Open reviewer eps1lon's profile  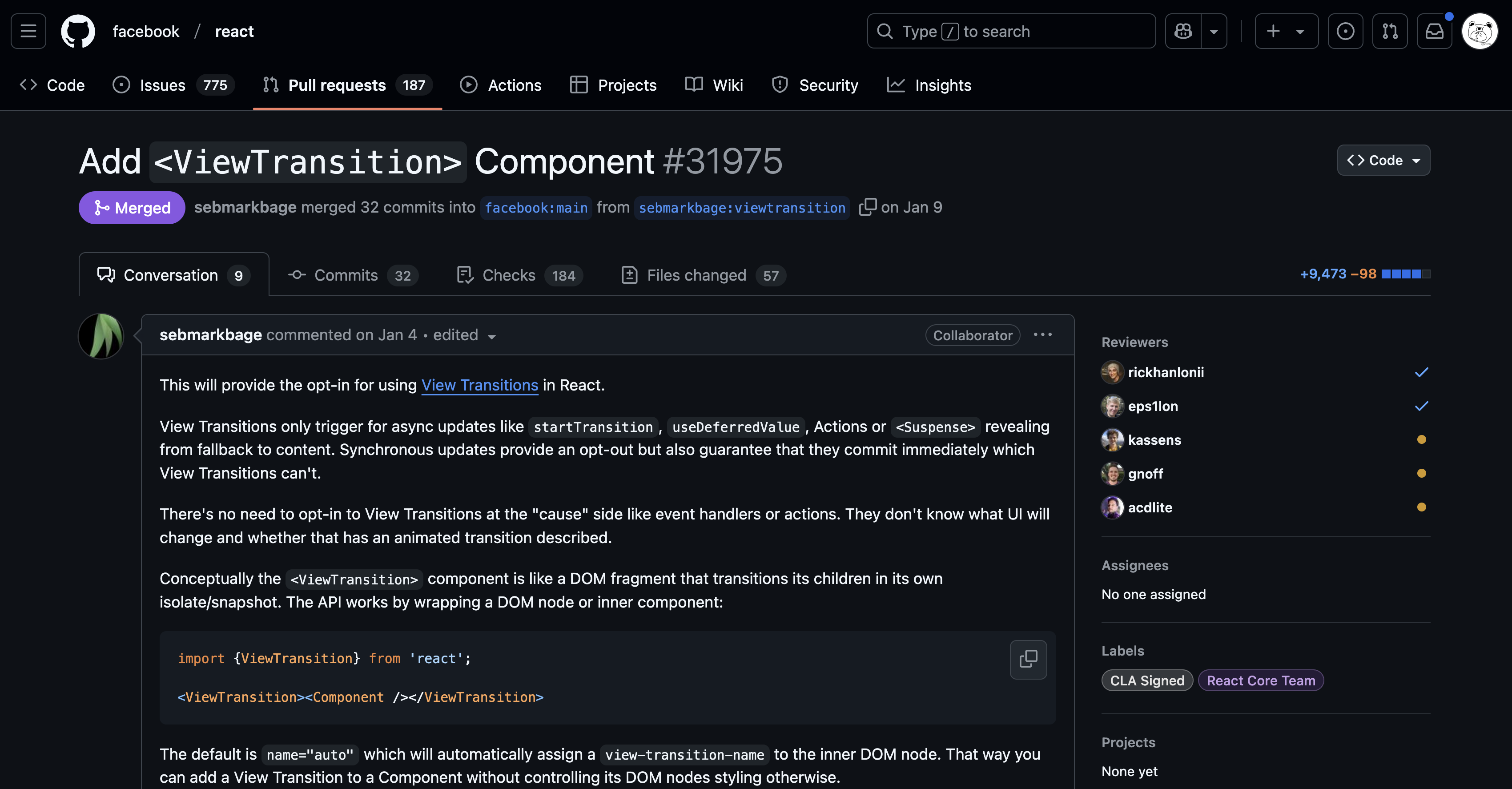point(1153,406)
